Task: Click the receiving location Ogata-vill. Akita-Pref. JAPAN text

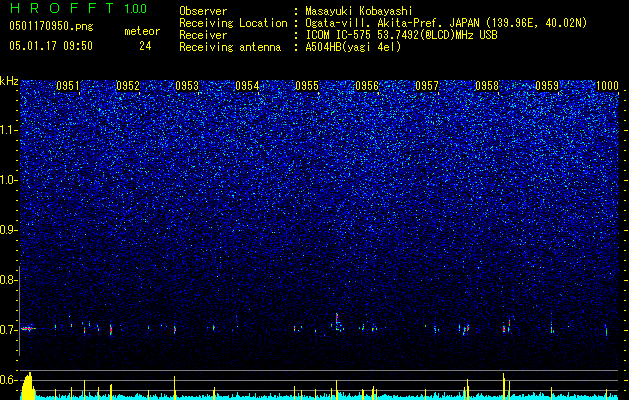Action: point(392,23)
